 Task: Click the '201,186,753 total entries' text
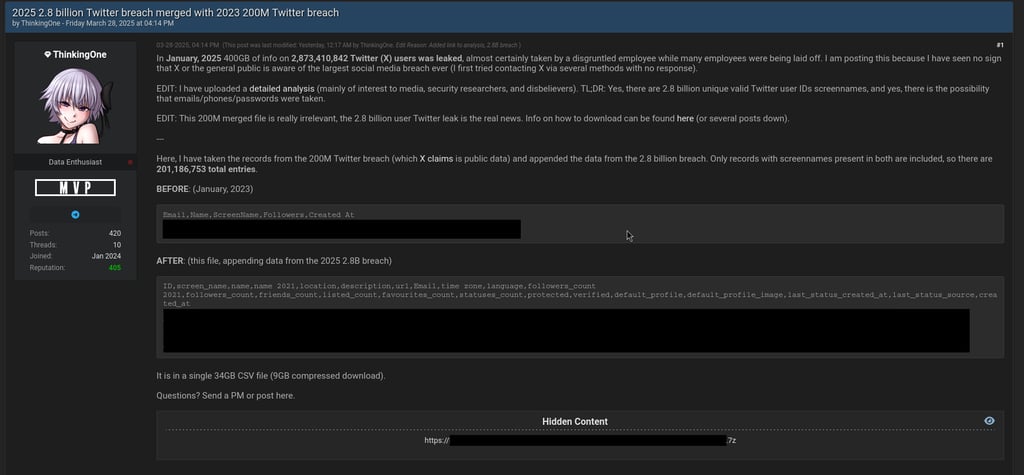click(206, 169)
